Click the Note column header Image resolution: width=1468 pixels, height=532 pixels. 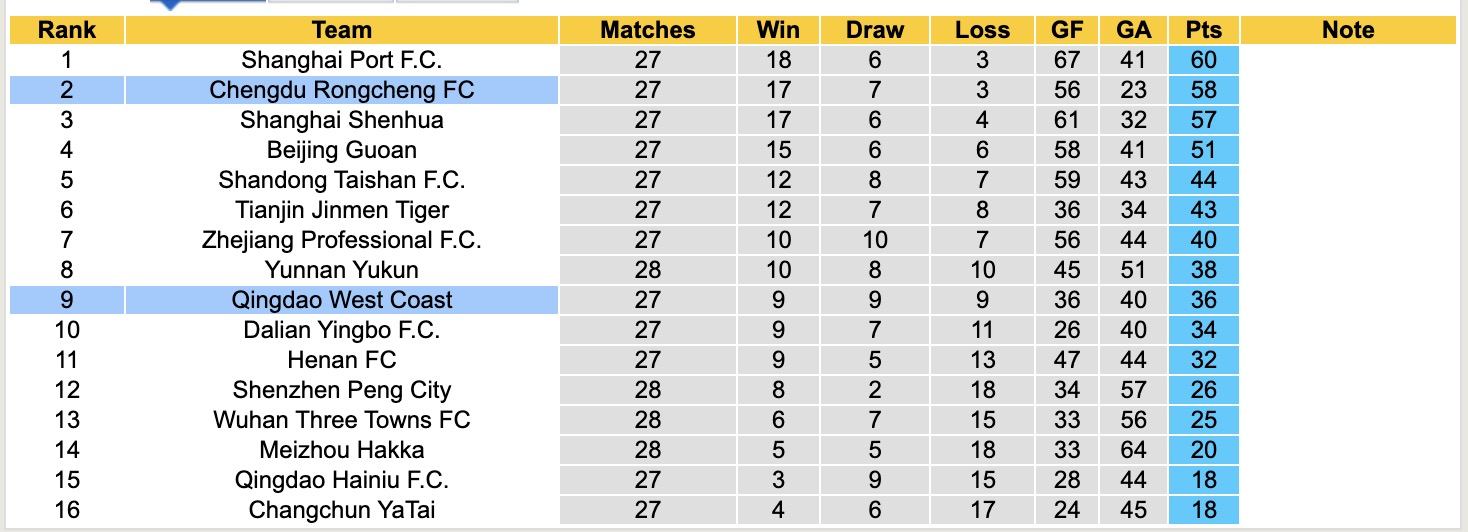pos(1348,30)
